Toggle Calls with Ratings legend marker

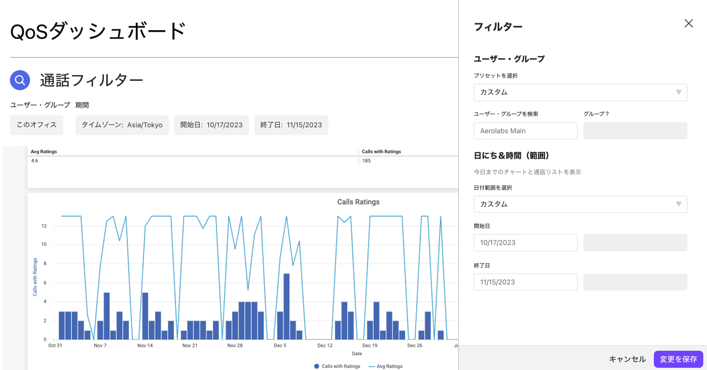(317, 366)
